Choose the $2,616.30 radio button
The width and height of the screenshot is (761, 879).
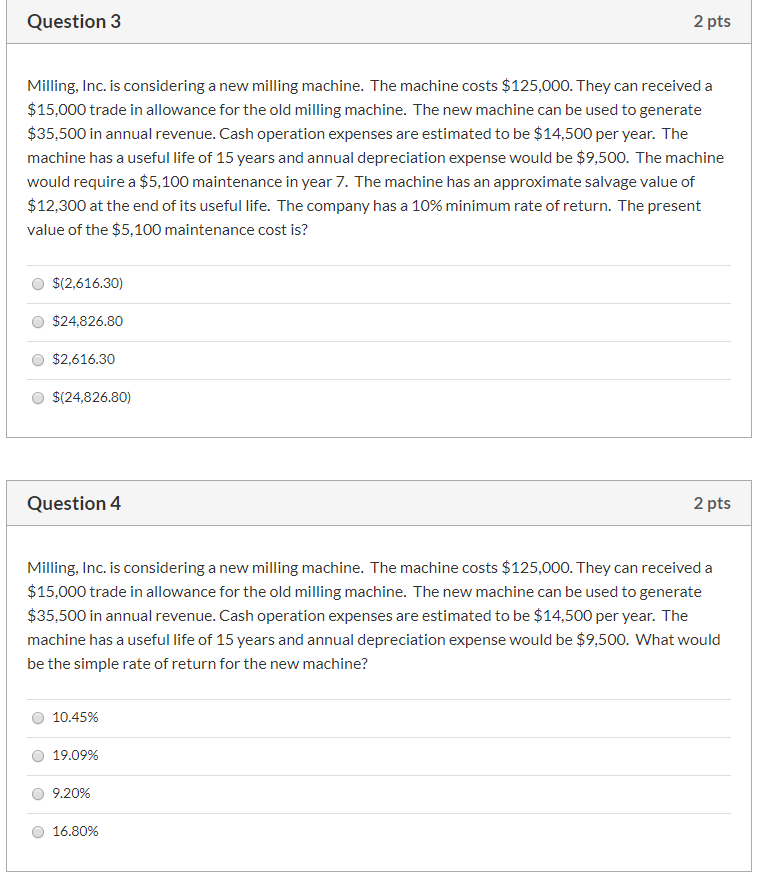38,359
